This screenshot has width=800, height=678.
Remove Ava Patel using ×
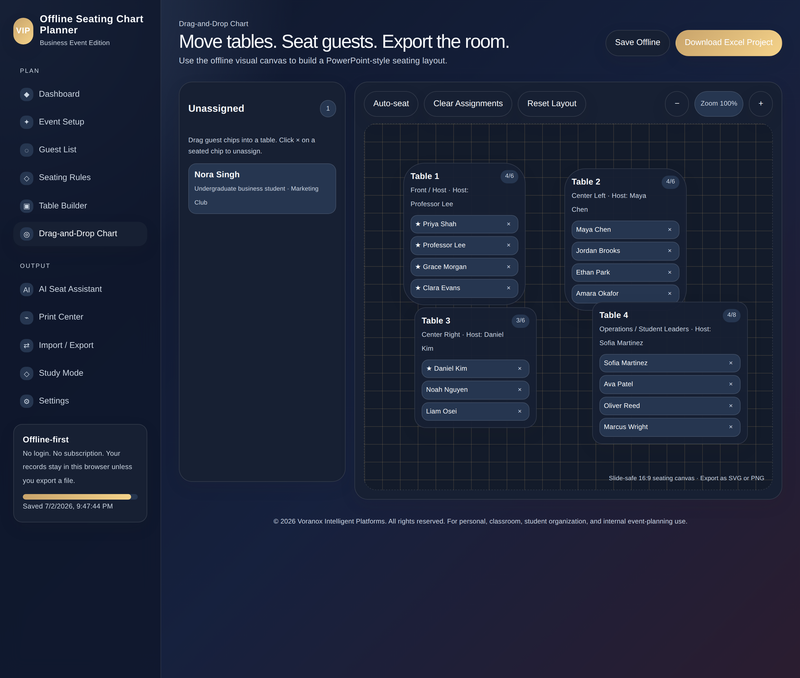pyautogui.click(x=731, y=384)
